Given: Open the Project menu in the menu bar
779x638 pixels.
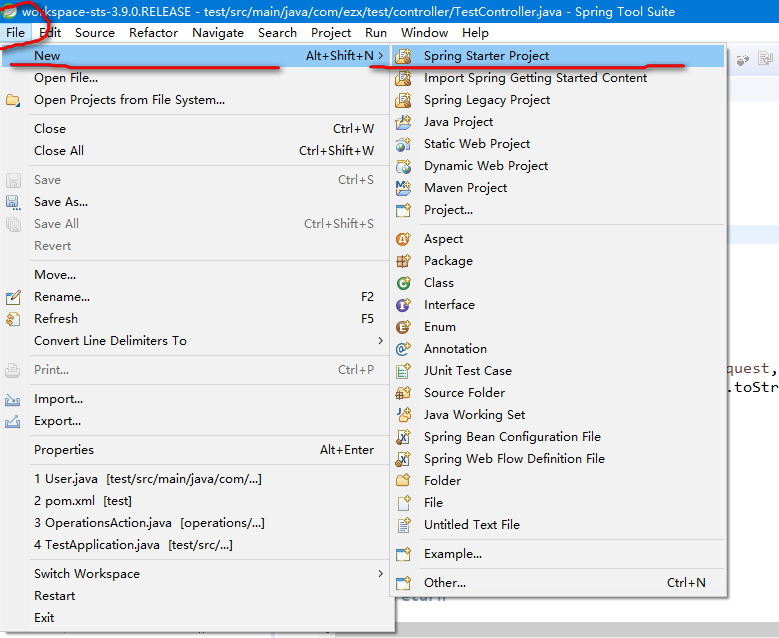Looking at the screenshot, I should point(331,33).
